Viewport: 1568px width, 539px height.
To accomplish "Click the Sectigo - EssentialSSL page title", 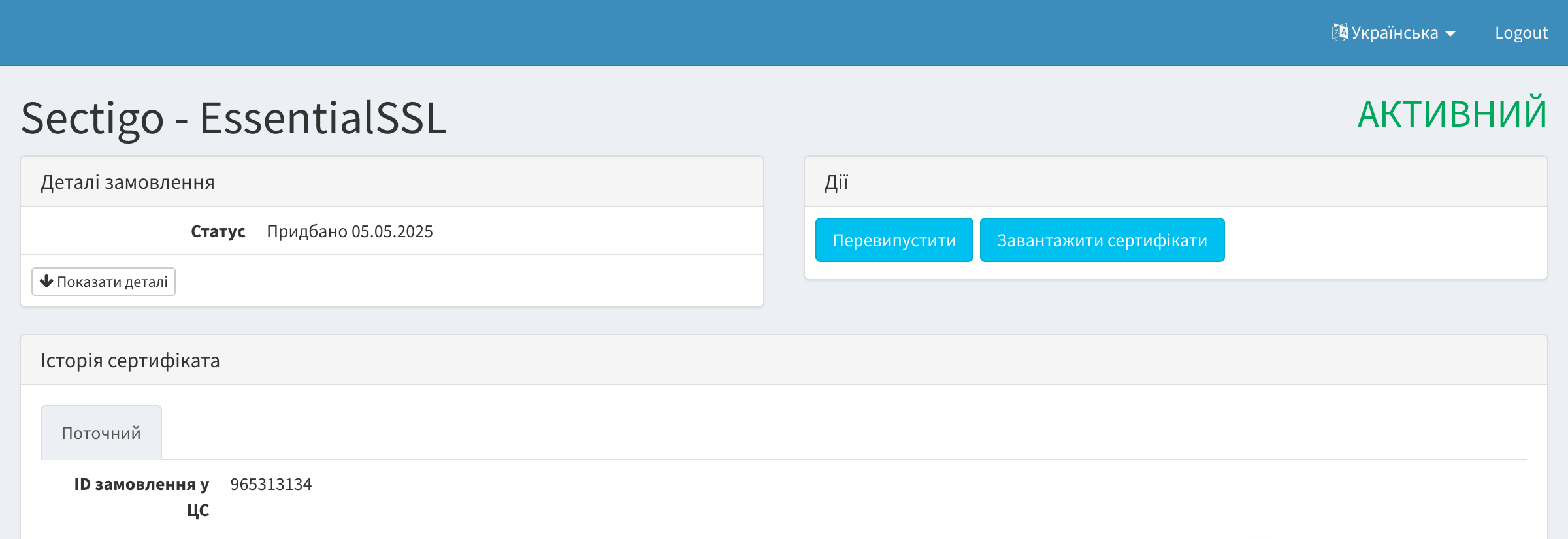I will [234, 118].
